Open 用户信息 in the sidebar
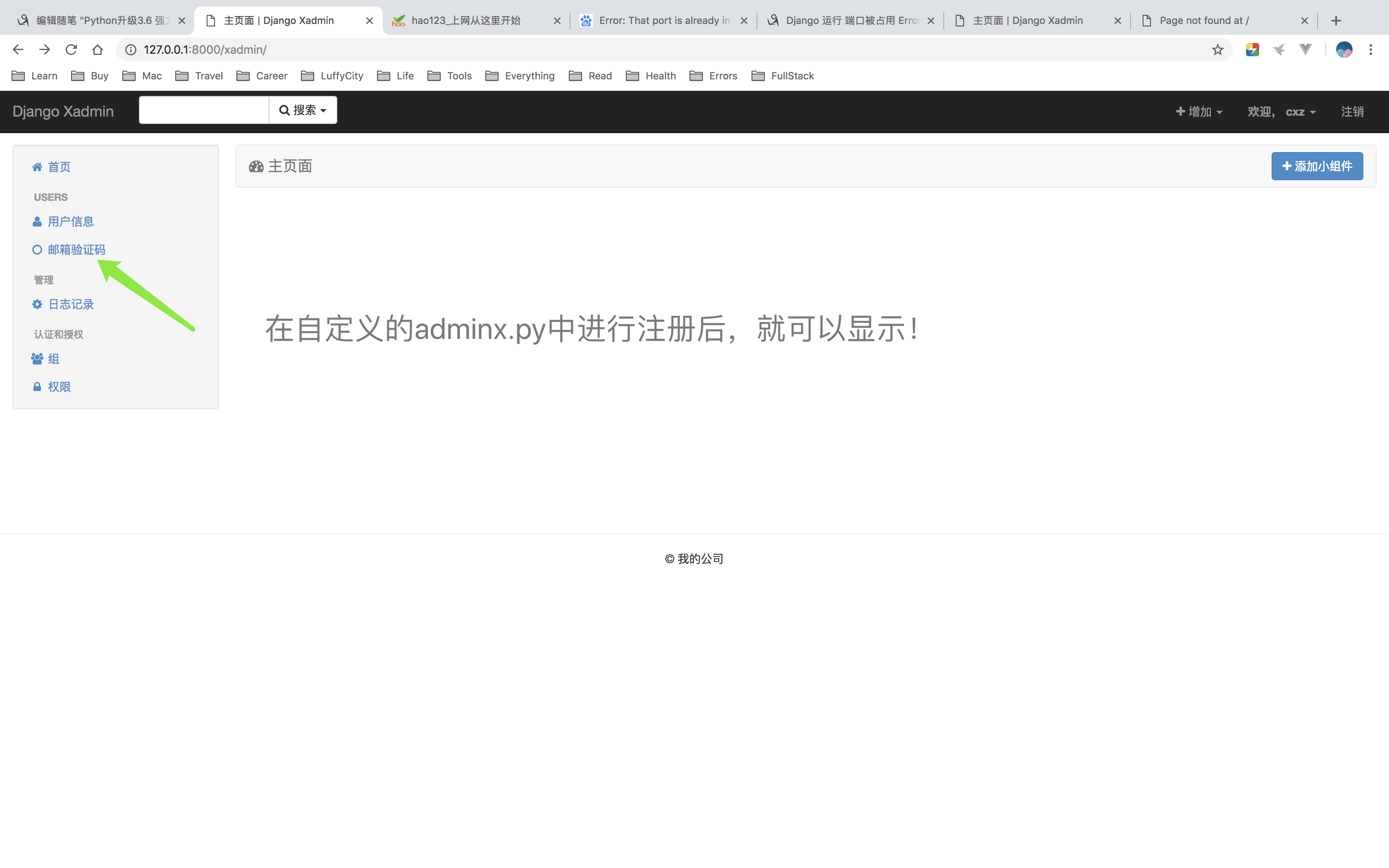The image size is (1389, 868). pos(71,222)
